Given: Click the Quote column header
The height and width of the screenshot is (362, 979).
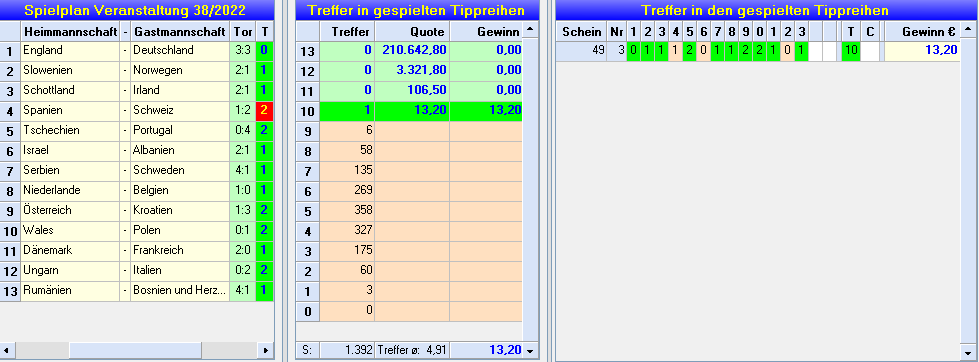Looking at the screenshot, I should pos(412,31).
